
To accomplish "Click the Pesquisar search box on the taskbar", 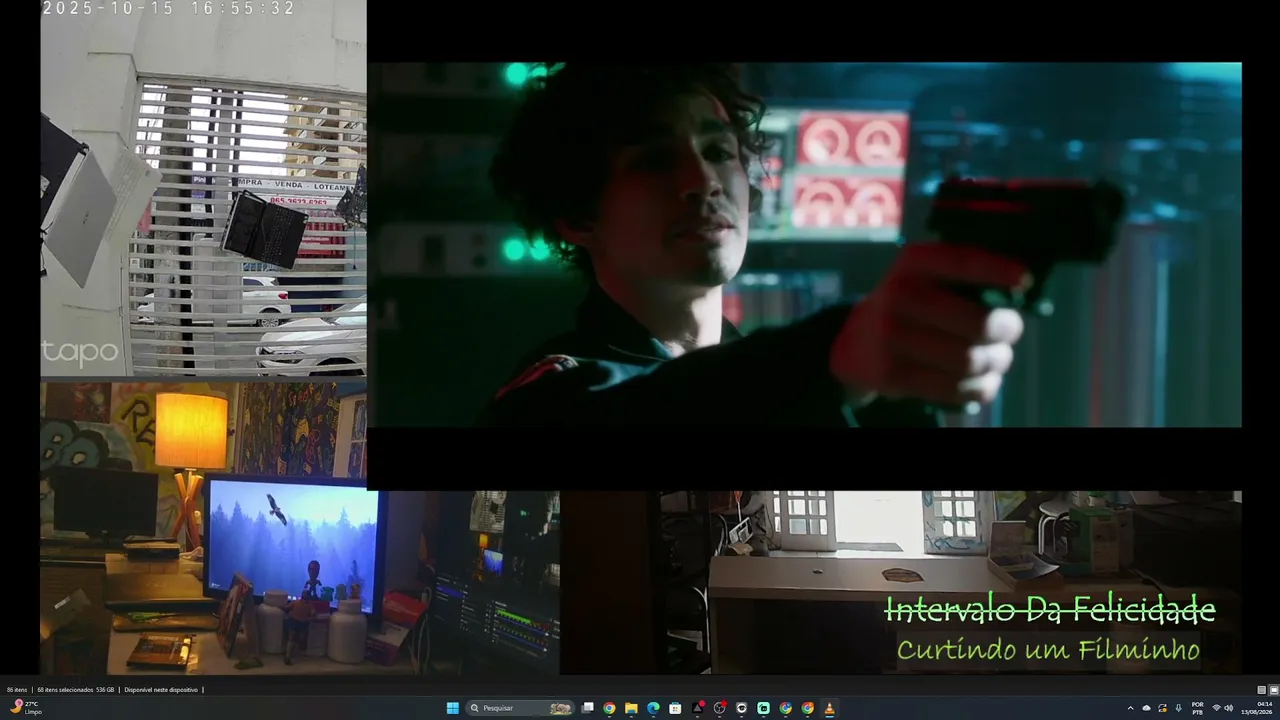I will (x=520, y=708).
